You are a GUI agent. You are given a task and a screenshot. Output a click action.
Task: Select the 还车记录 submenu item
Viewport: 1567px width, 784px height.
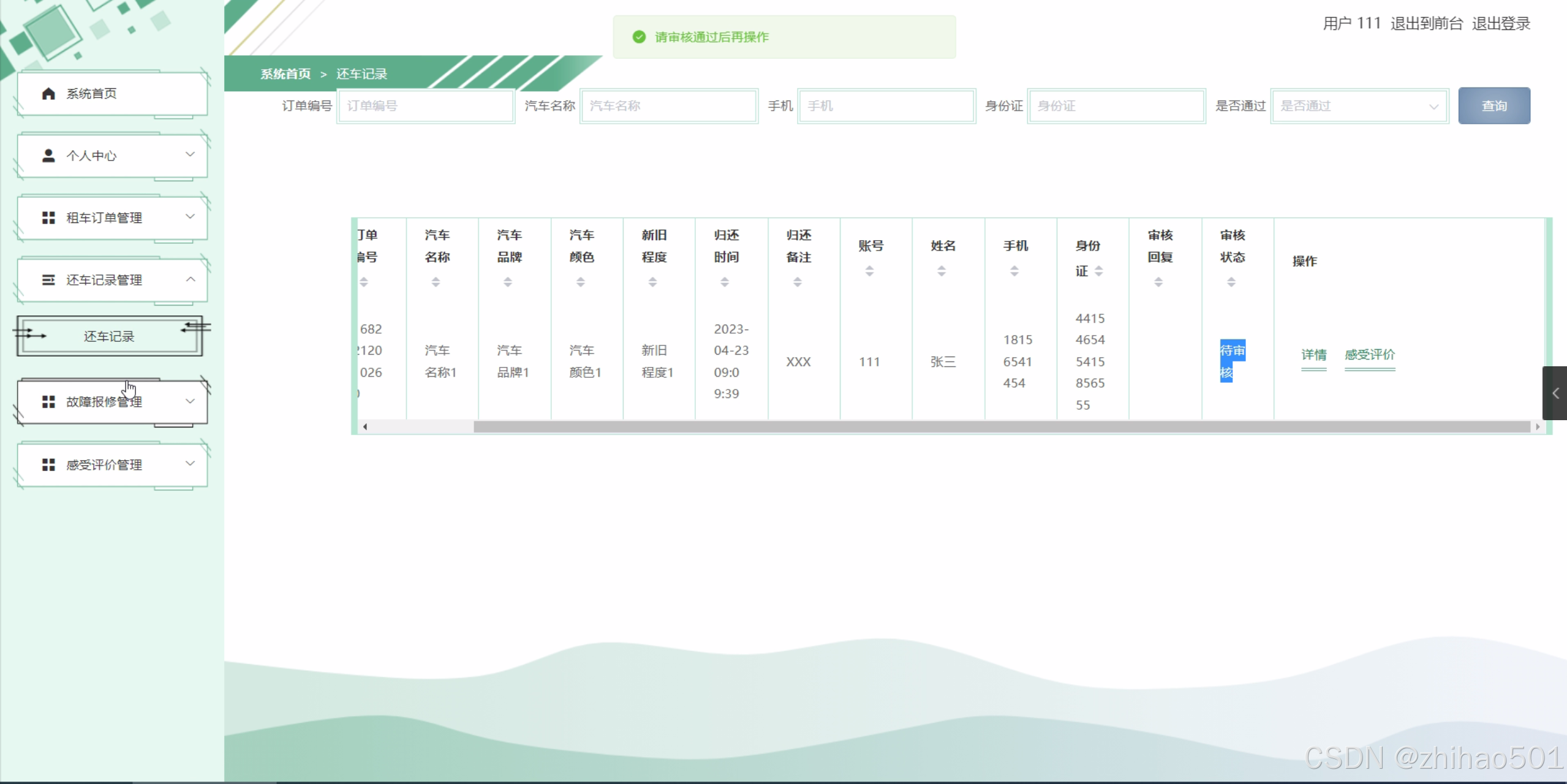[109, 336]
